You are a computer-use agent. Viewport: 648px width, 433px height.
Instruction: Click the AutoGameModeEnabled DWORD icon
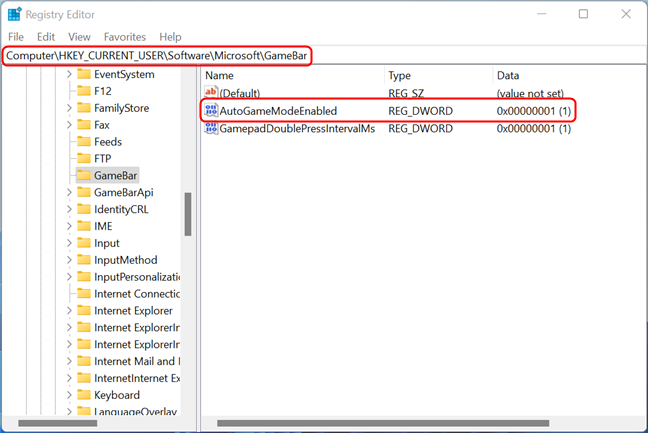211,110
